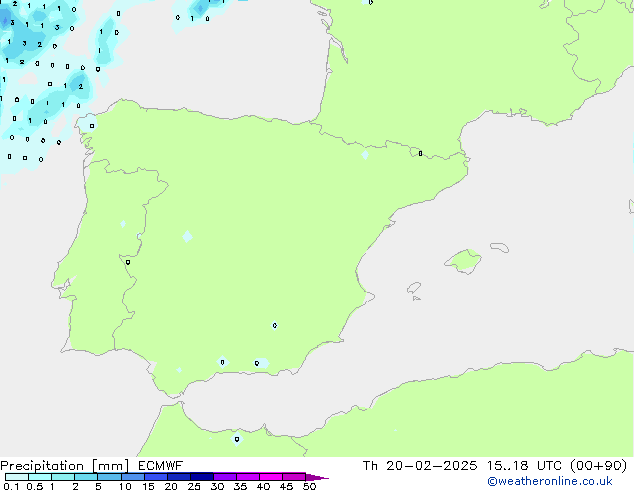The image size is (634, 490).
Task: Pick the legend swatch between 45 and 50
Action: pos(294,477)
